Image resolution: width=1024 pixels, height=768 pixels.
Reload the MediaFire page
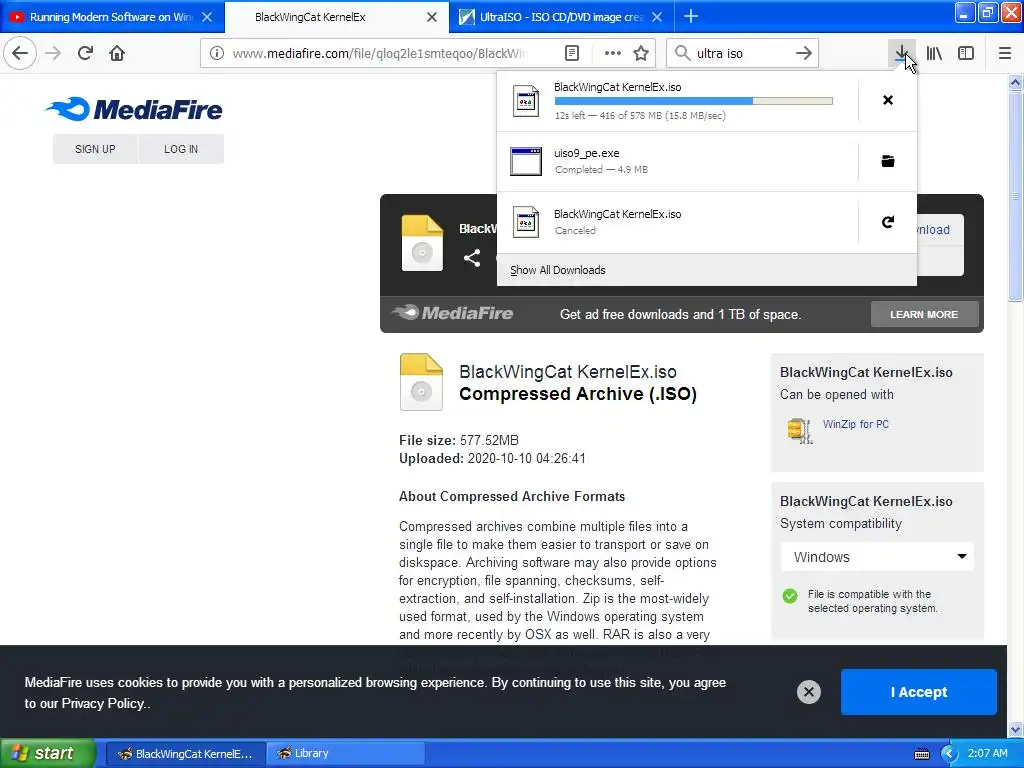(85, 53)
